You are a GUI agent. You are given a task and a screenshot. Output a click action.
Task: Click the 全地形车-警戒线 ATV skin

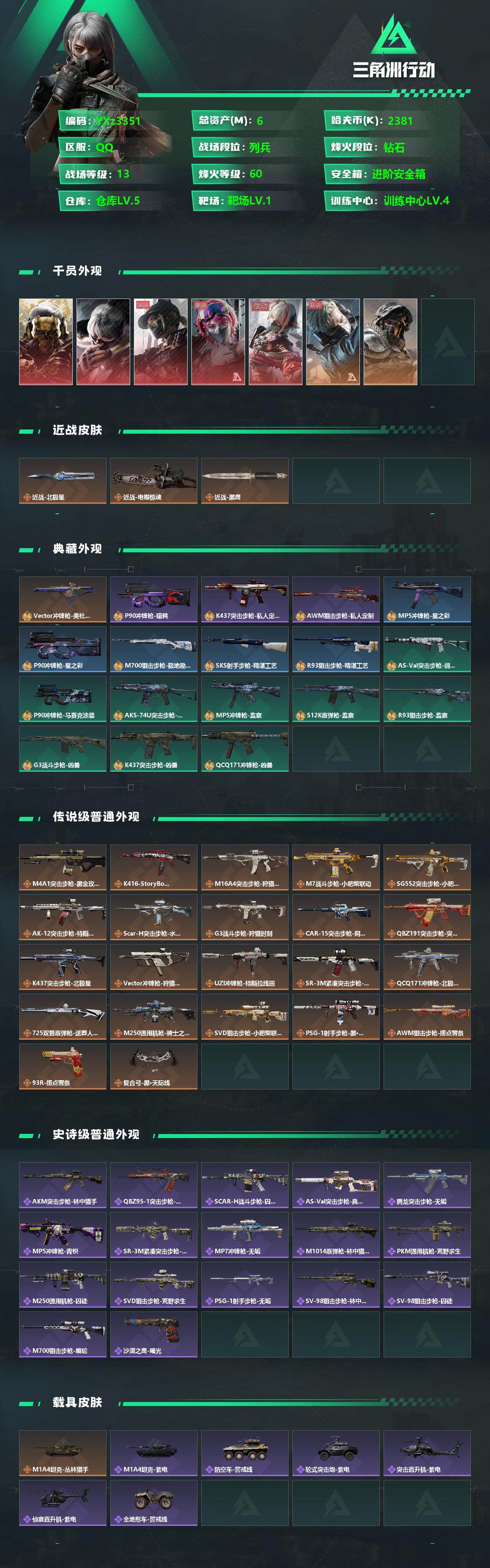tap(154, 1503)
